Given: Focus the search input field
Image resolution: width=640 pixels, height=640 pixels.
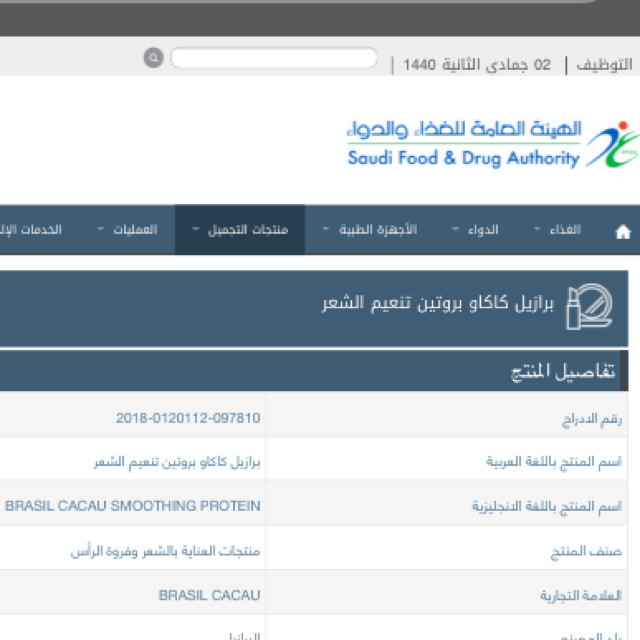Looking at the screenshot, I should [274, 58].
